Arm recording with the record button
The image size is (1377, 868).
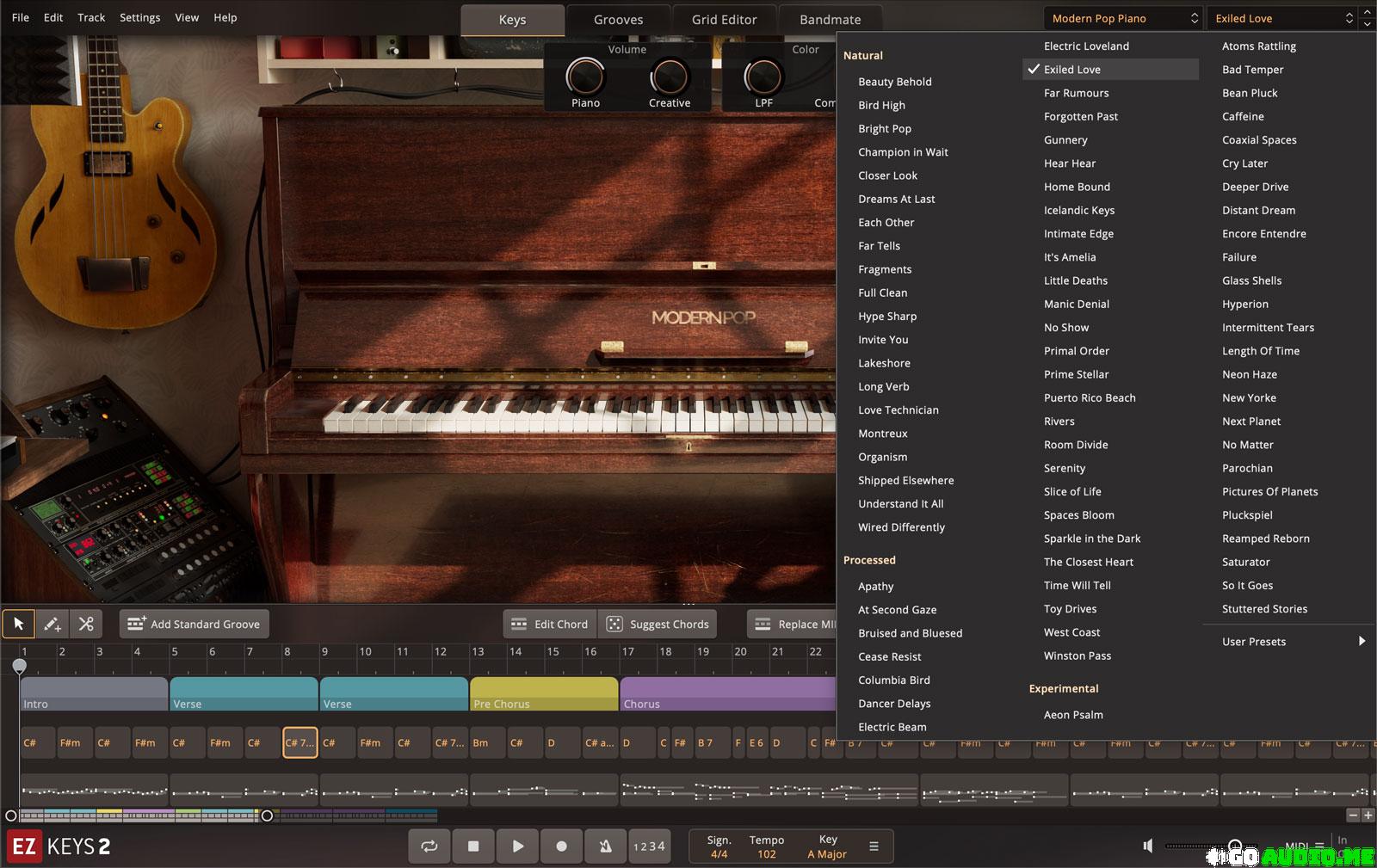[561, 846]
